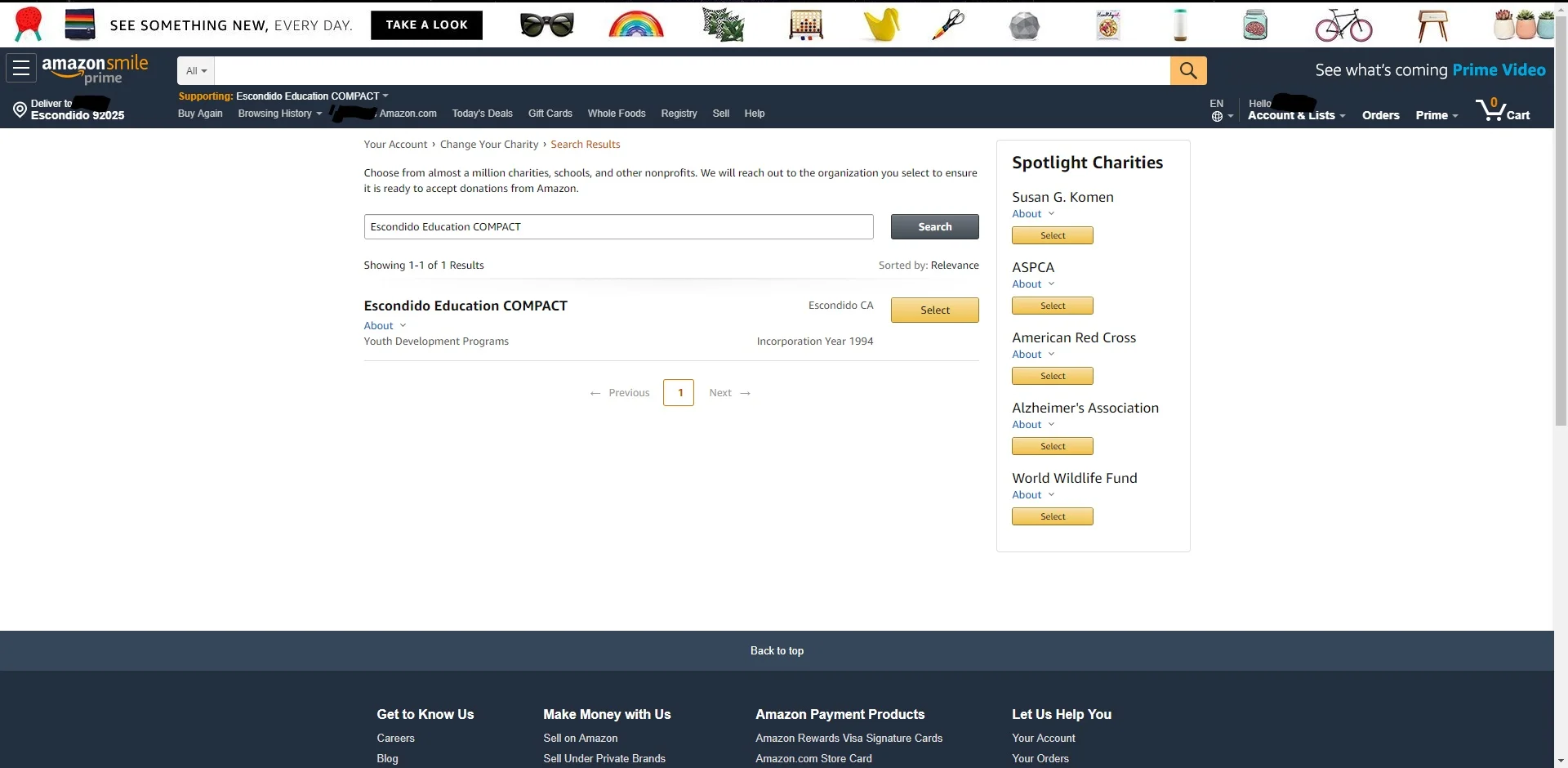The width and height of the screenshot is (1568, 768).
Task: Select Susan G. Komen charity
Action: coord(1053,235)
